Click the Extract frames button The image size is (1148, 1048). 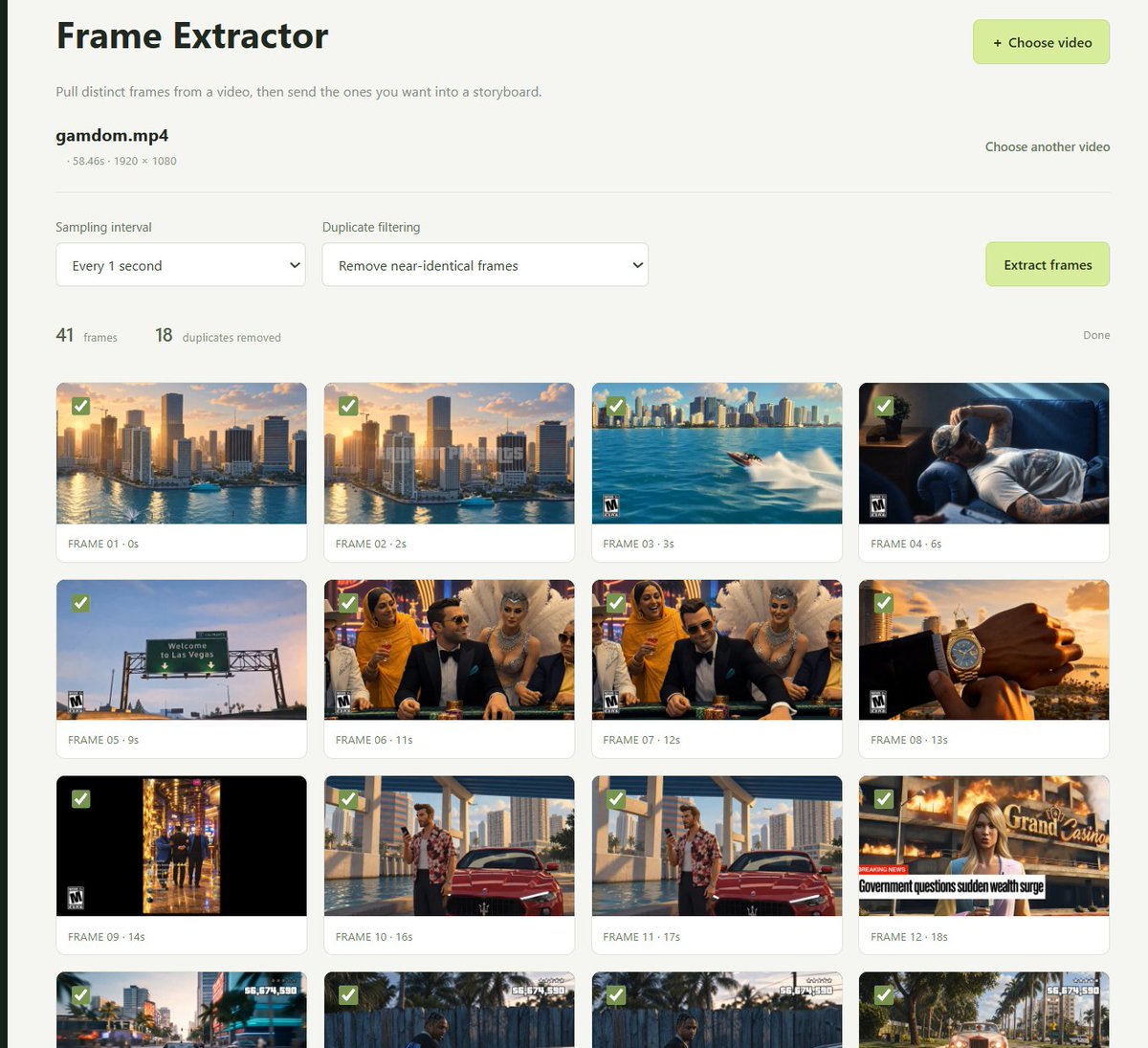tap(1048, 264)
